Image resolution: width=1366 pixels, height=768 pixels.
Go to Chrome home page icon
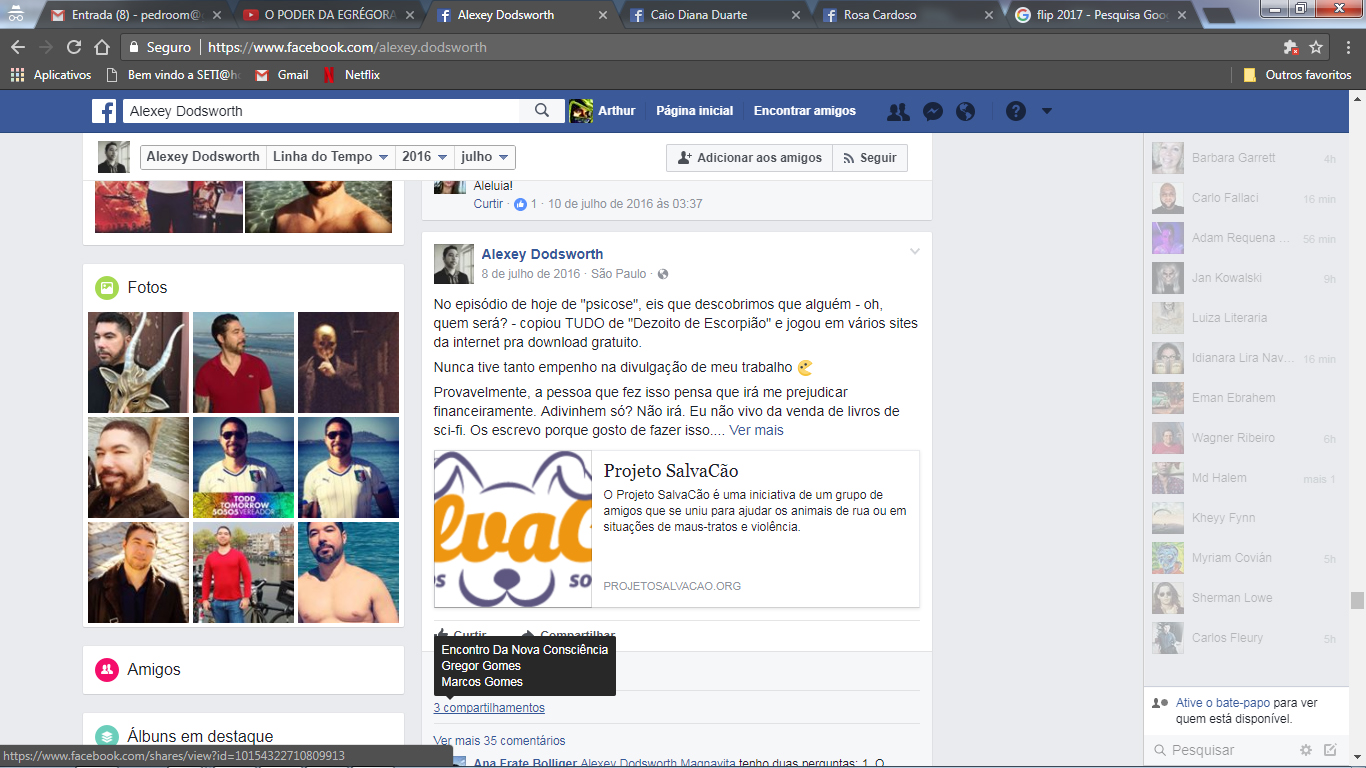pyautogui.click(x=102, y=47)
